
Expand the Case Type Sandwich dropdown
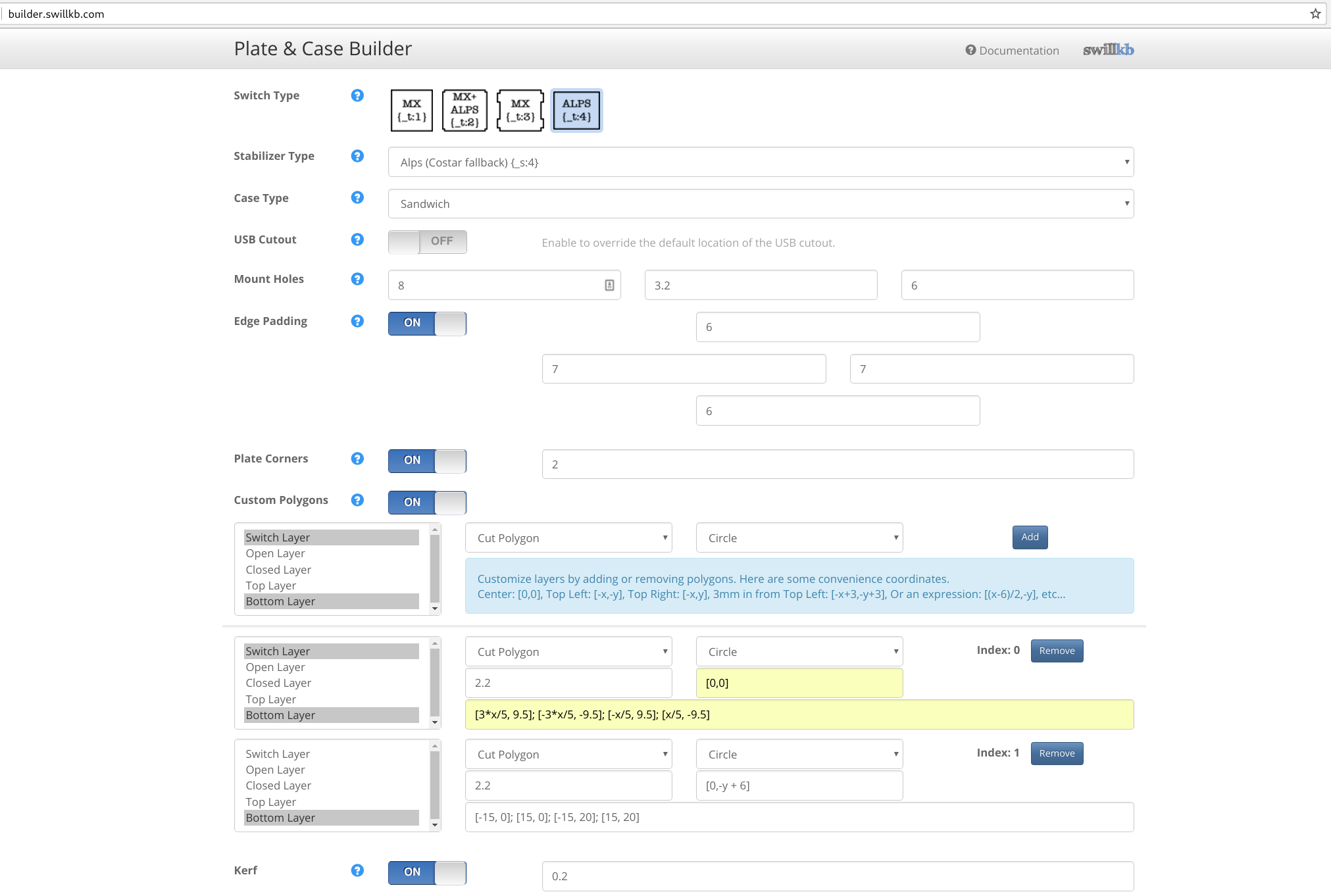760,204
